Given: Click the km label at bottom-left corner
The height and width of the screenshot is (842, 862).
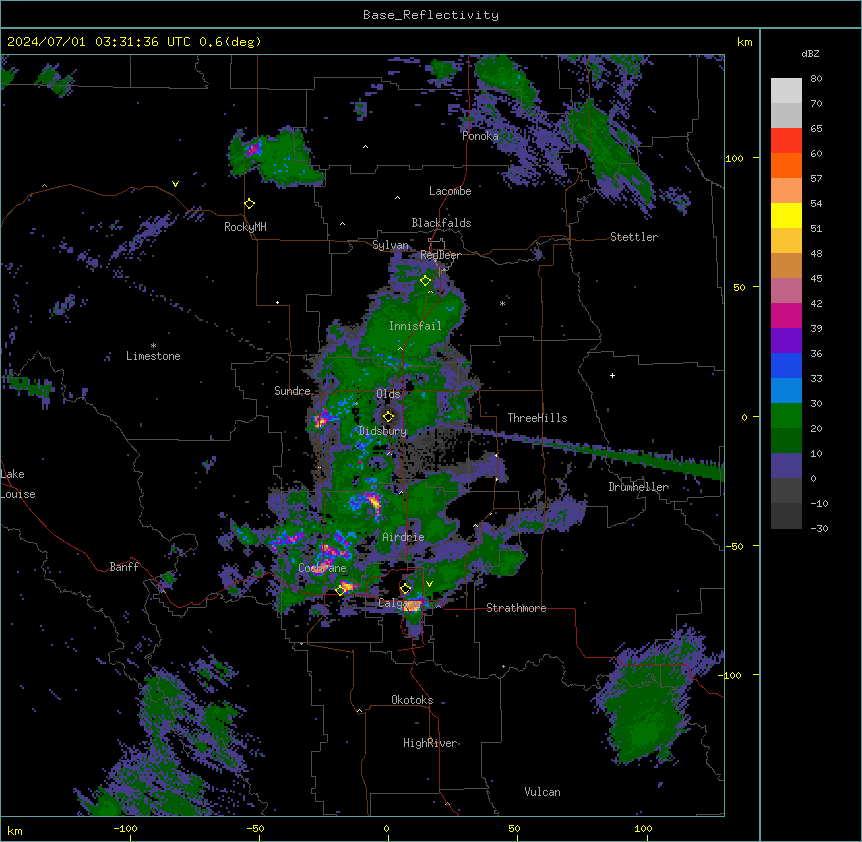Looking at the screenshot, I should [x=15, y=831].
